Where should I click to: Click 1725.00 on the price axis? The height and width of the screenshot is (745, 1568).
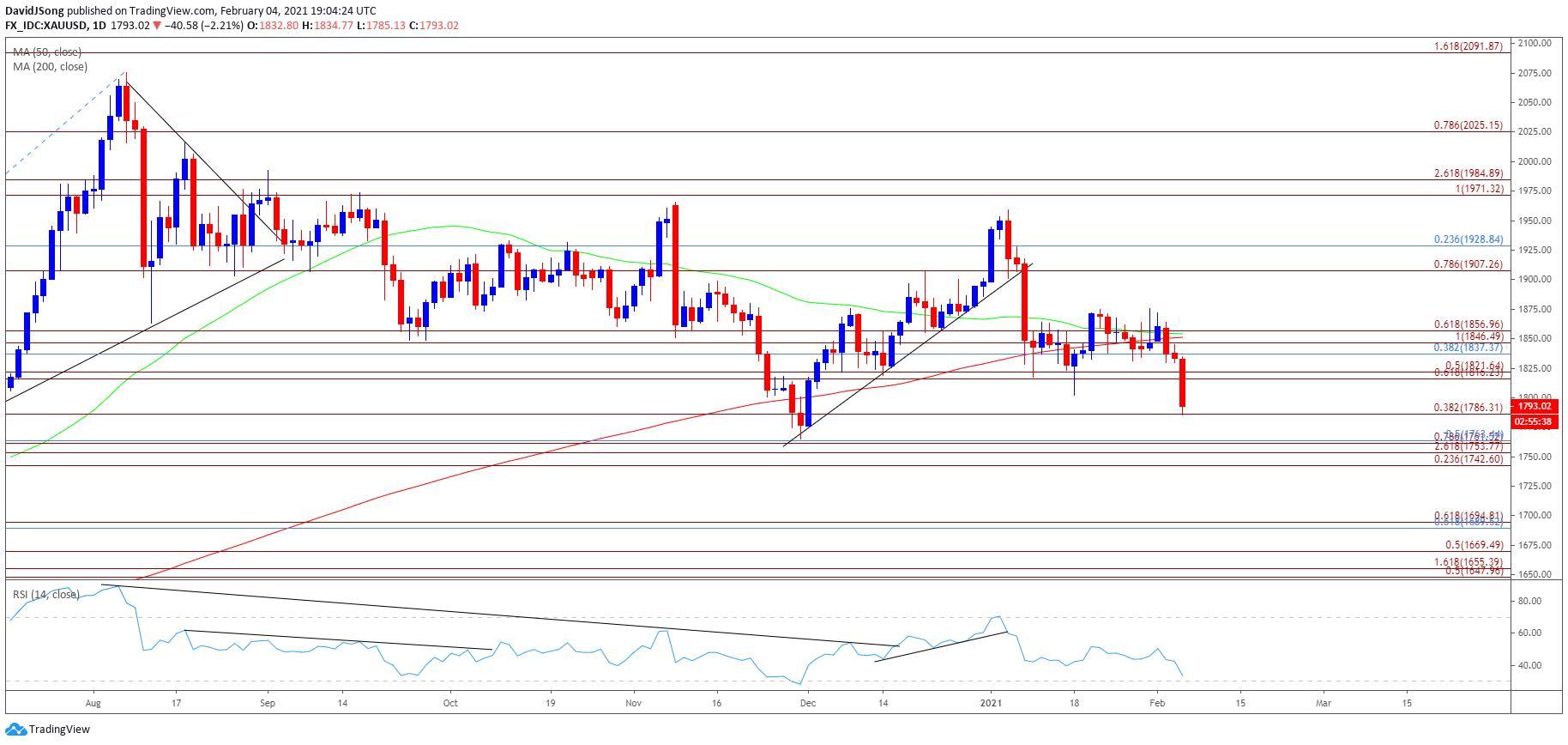pyautogui.click(x=1535, y=486)
